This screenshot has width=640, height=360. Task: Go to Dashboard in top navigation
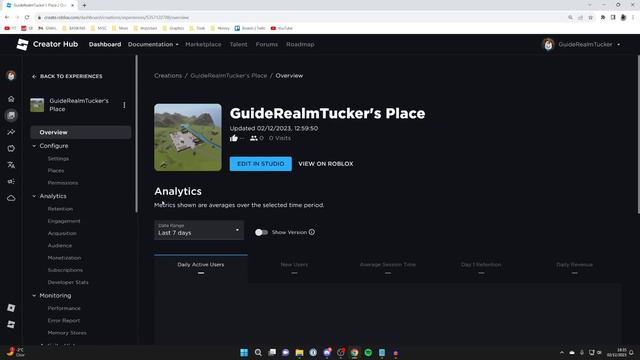(x=105, y=44)
